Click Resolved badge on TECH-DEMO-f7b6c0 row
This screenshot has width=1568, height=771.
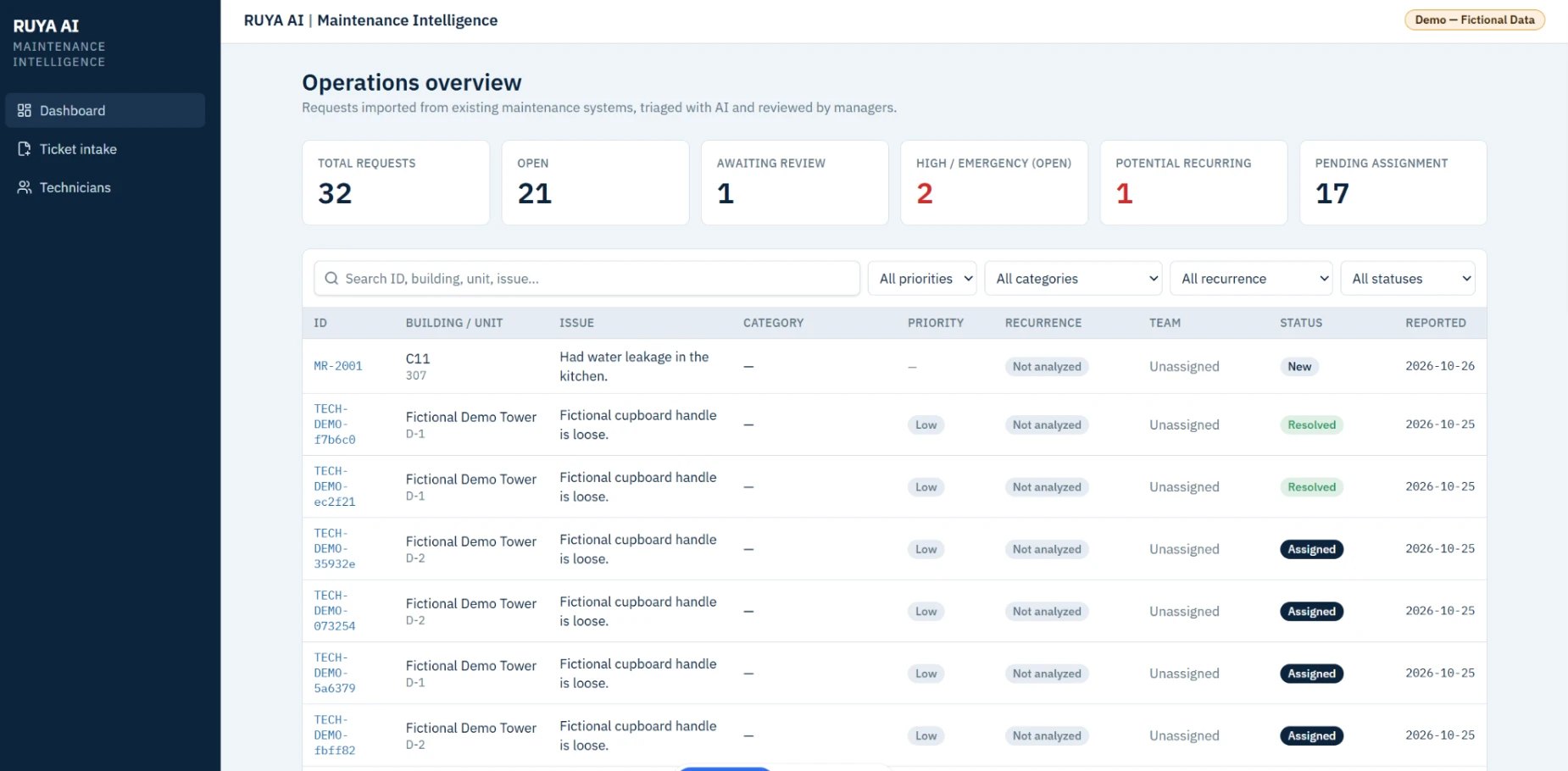coord(1311,424)
